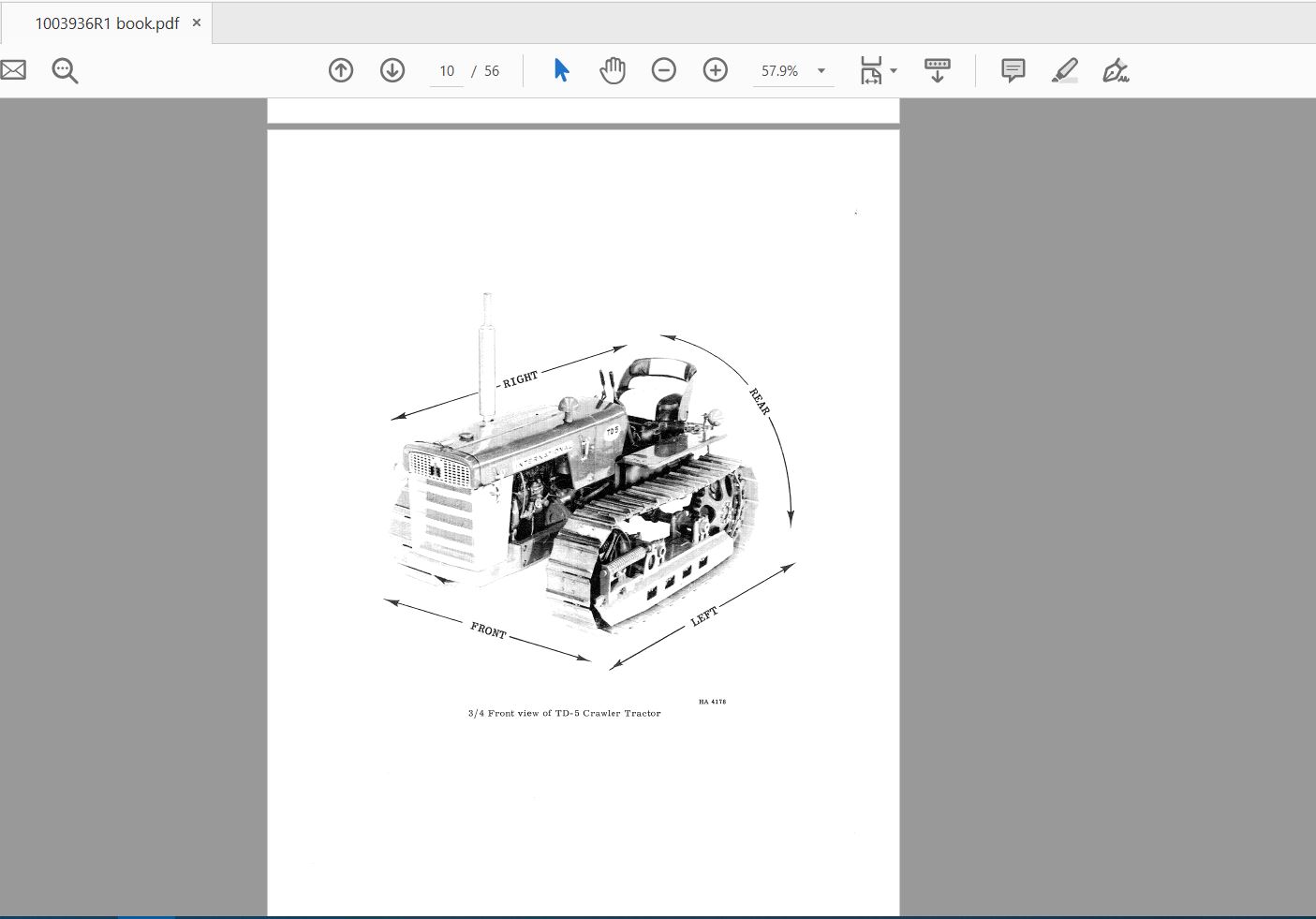
Task: Click the fit page width icon
Action: click(871, 70)
